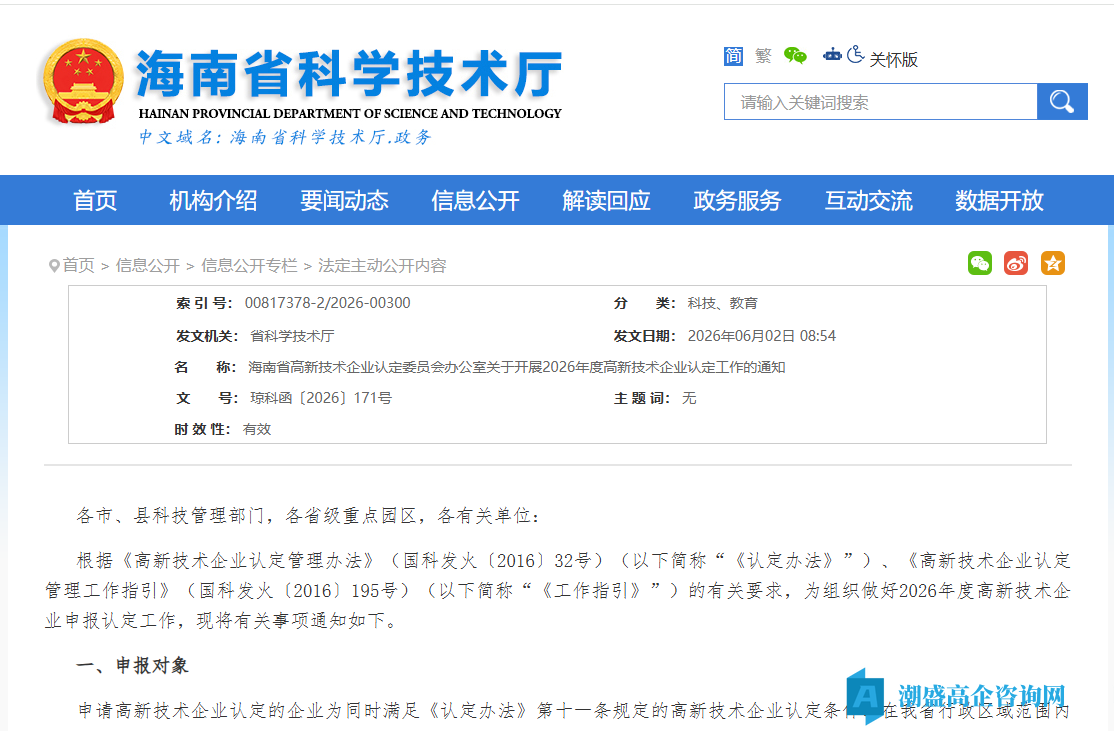1114x731 pixels.
Task: Select issuing agency 省科学技术厅
Action: [292, 336]
